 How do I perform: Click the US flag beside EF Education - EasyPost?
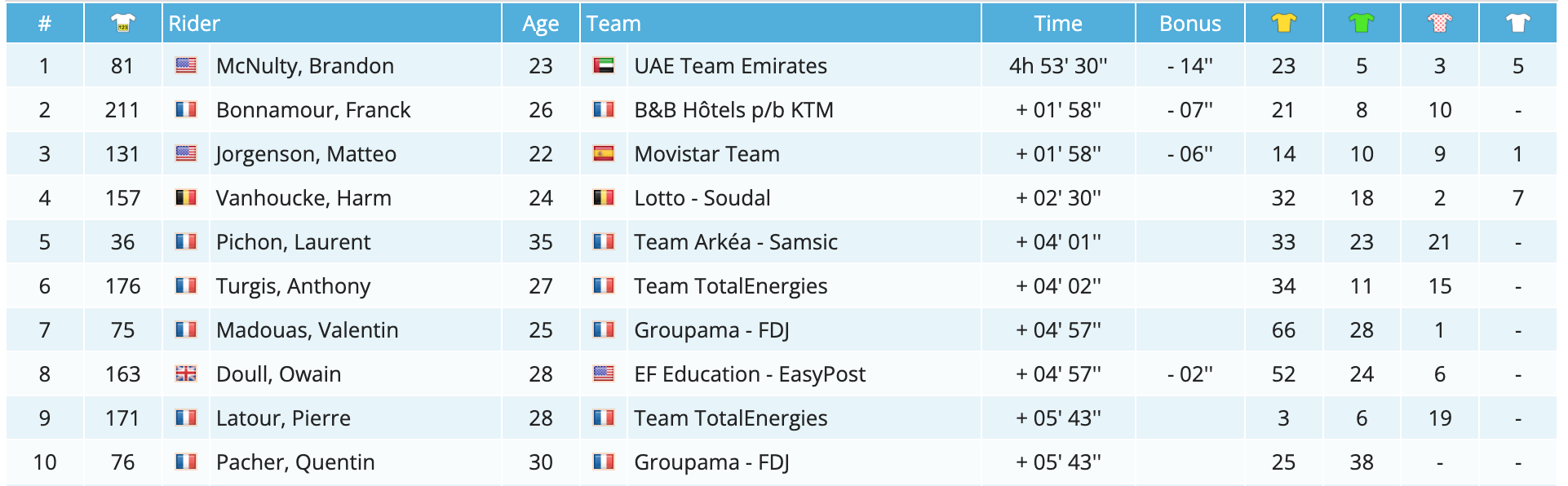(x=604, y=374)
